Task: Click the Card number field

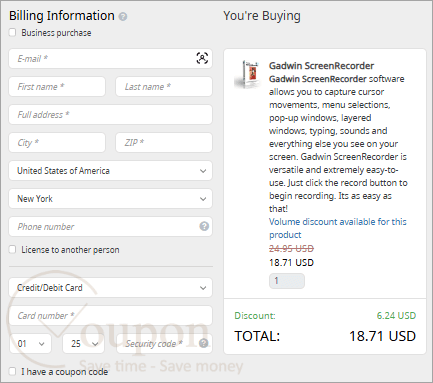Action: [x=110, y=316]
